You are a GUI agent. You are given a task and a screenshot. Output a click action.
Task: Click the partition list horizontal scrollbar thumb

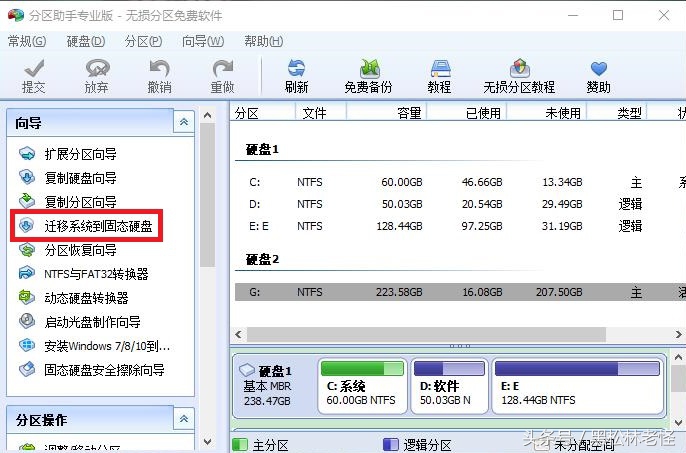426,334
